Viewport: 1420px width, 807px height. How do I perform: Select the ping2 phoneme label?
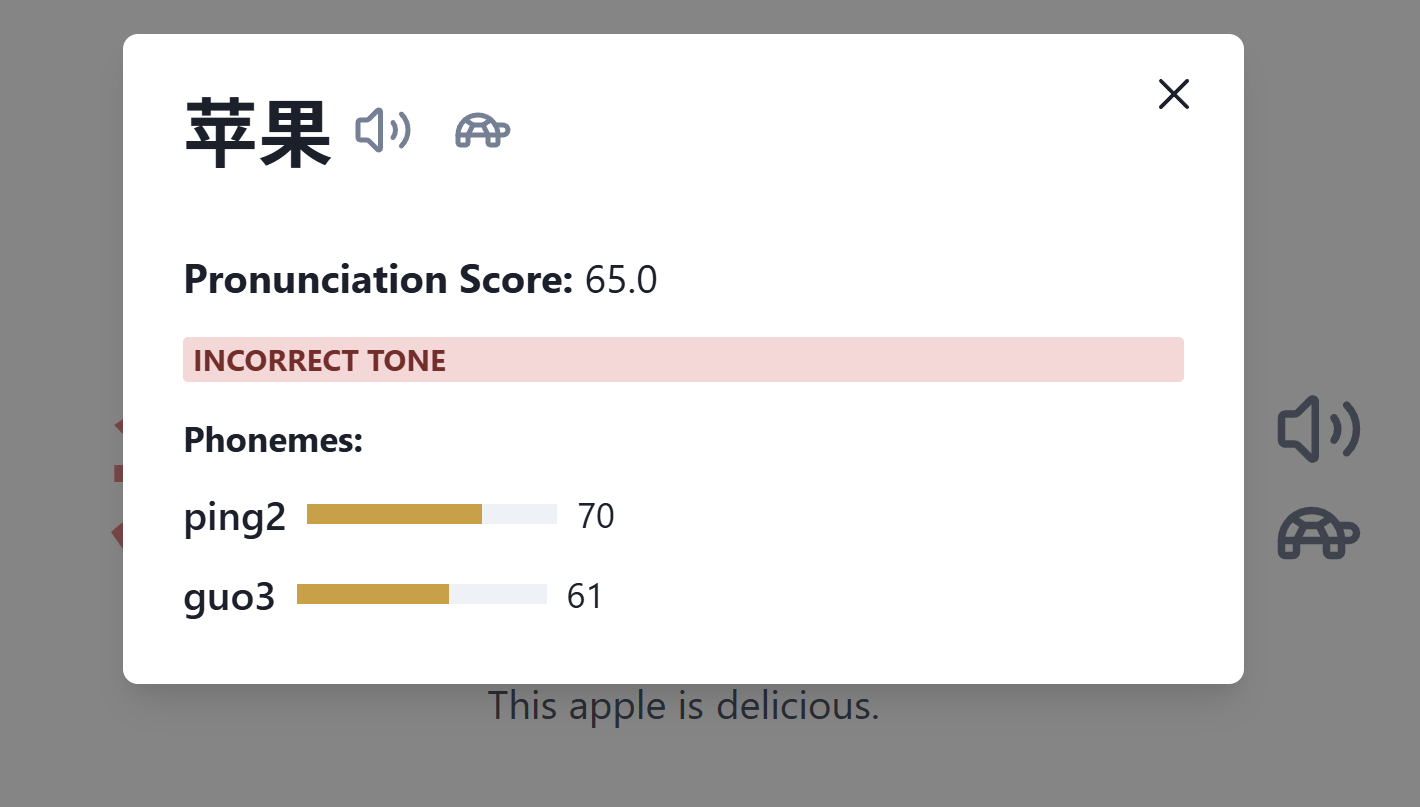point(235,517)
